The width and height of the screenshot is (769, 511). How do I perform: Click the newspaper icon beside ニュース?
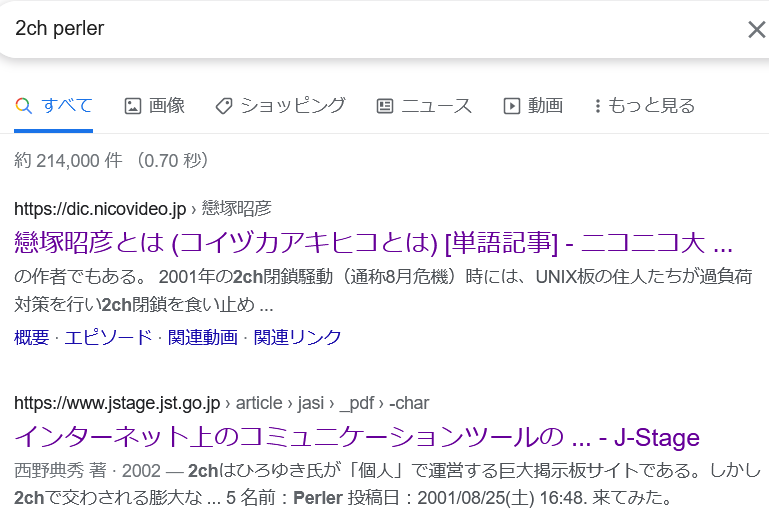coord(385,106)
